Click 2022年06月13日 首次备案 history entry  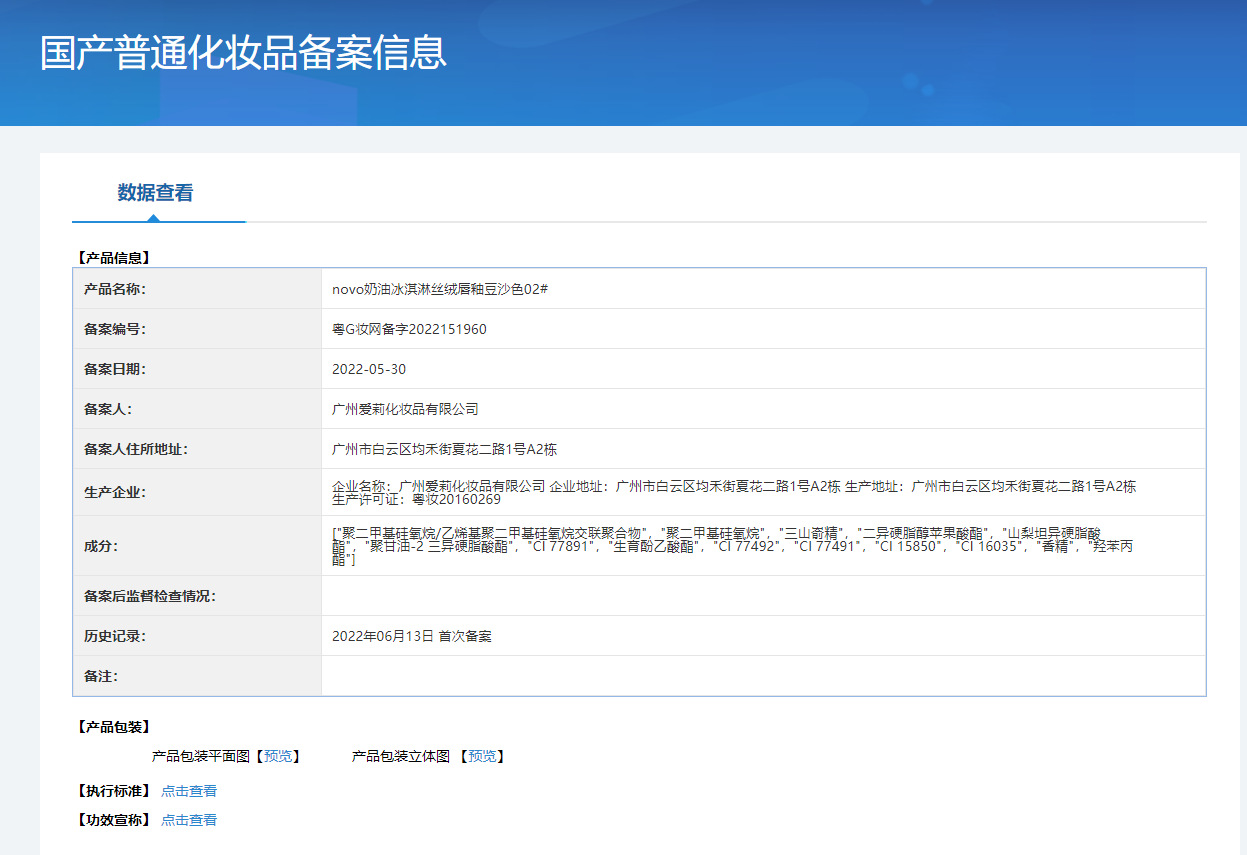point(411,636)
